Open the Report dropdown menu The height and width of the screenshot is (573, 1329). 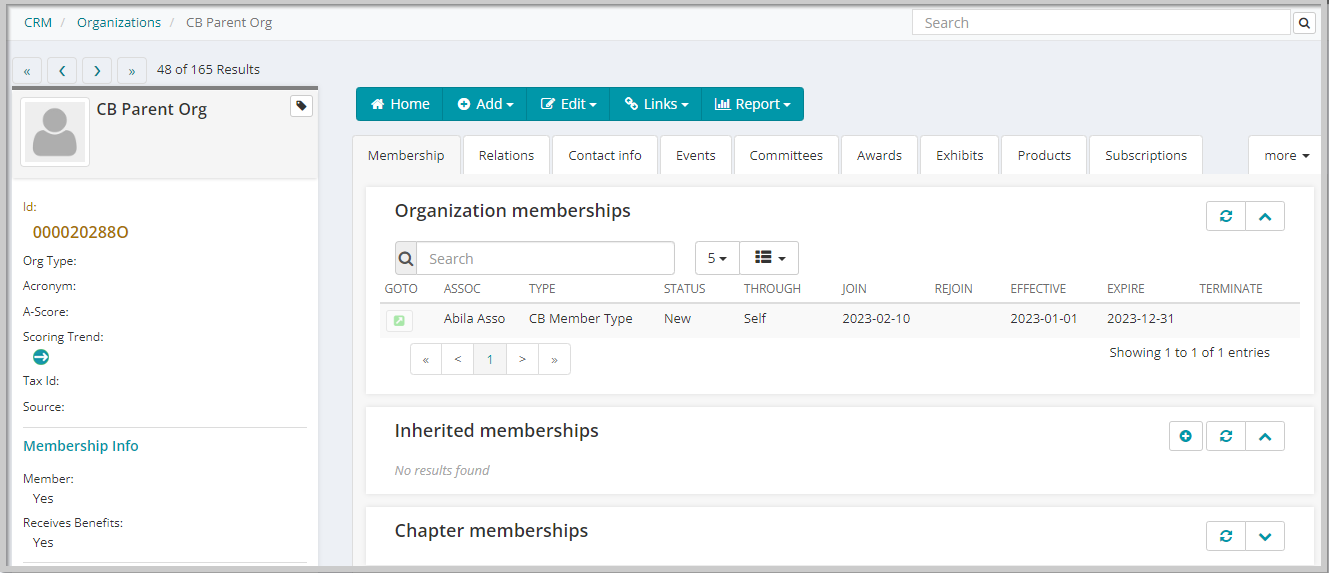[x=753, y=104]
